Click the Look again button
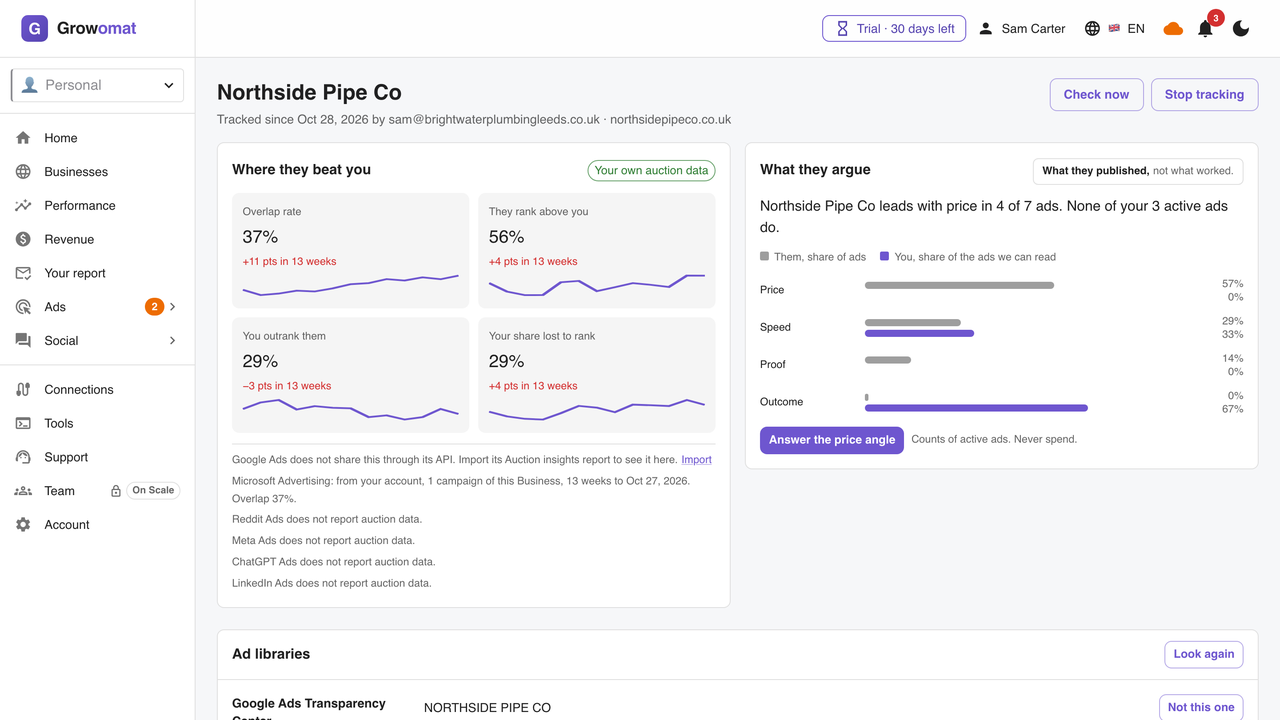The height and width of the screenshot is (720, 1280). [x=1204, y=654]
